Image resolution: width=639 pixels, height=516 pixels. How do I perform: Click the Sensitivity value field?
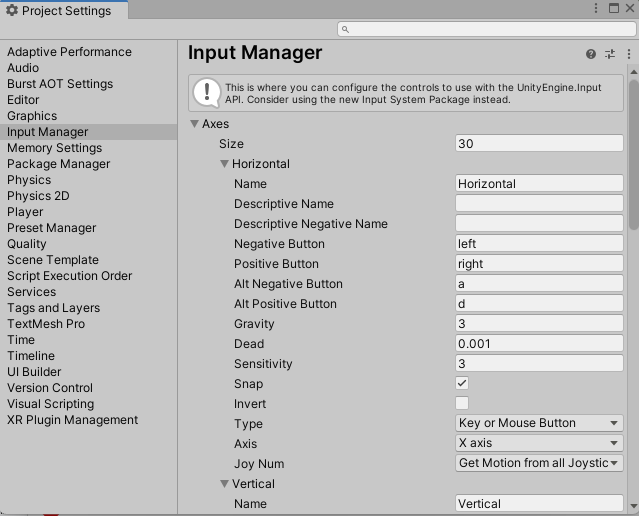pyautogui.click(x=539, y=363)
